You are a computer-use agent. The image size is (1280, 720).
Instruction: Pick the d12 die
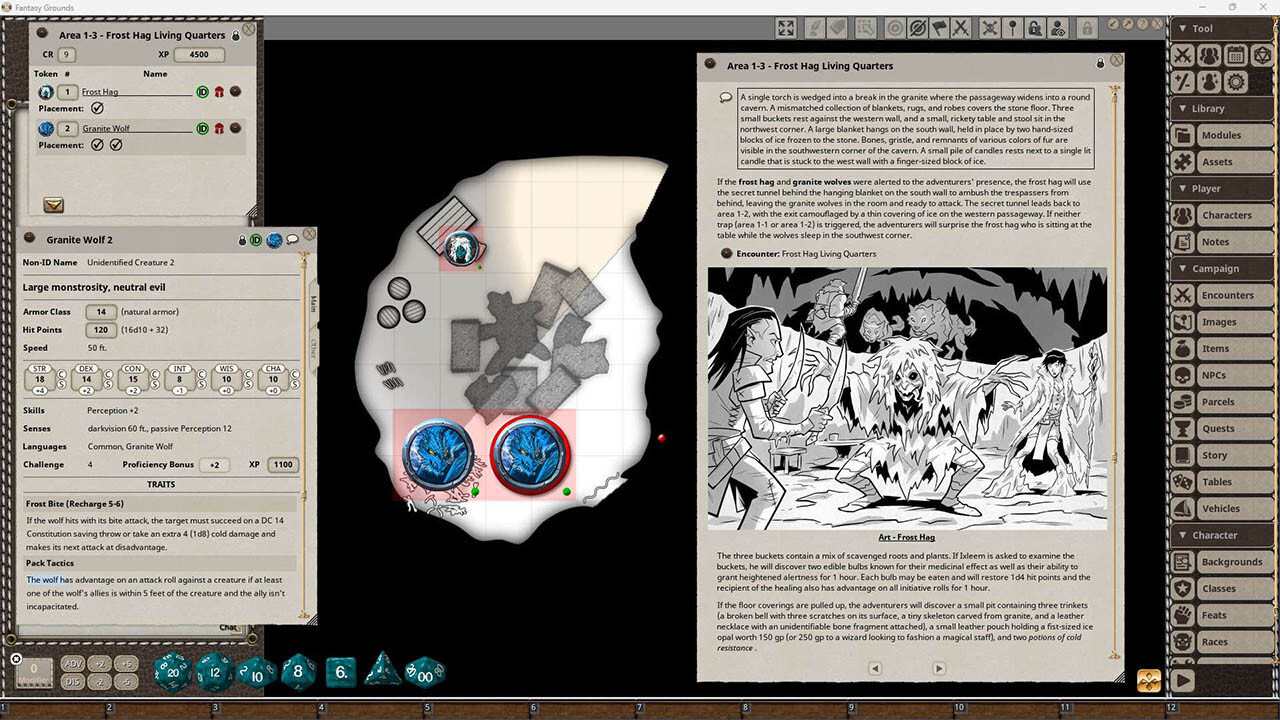(x=214, y=672)
